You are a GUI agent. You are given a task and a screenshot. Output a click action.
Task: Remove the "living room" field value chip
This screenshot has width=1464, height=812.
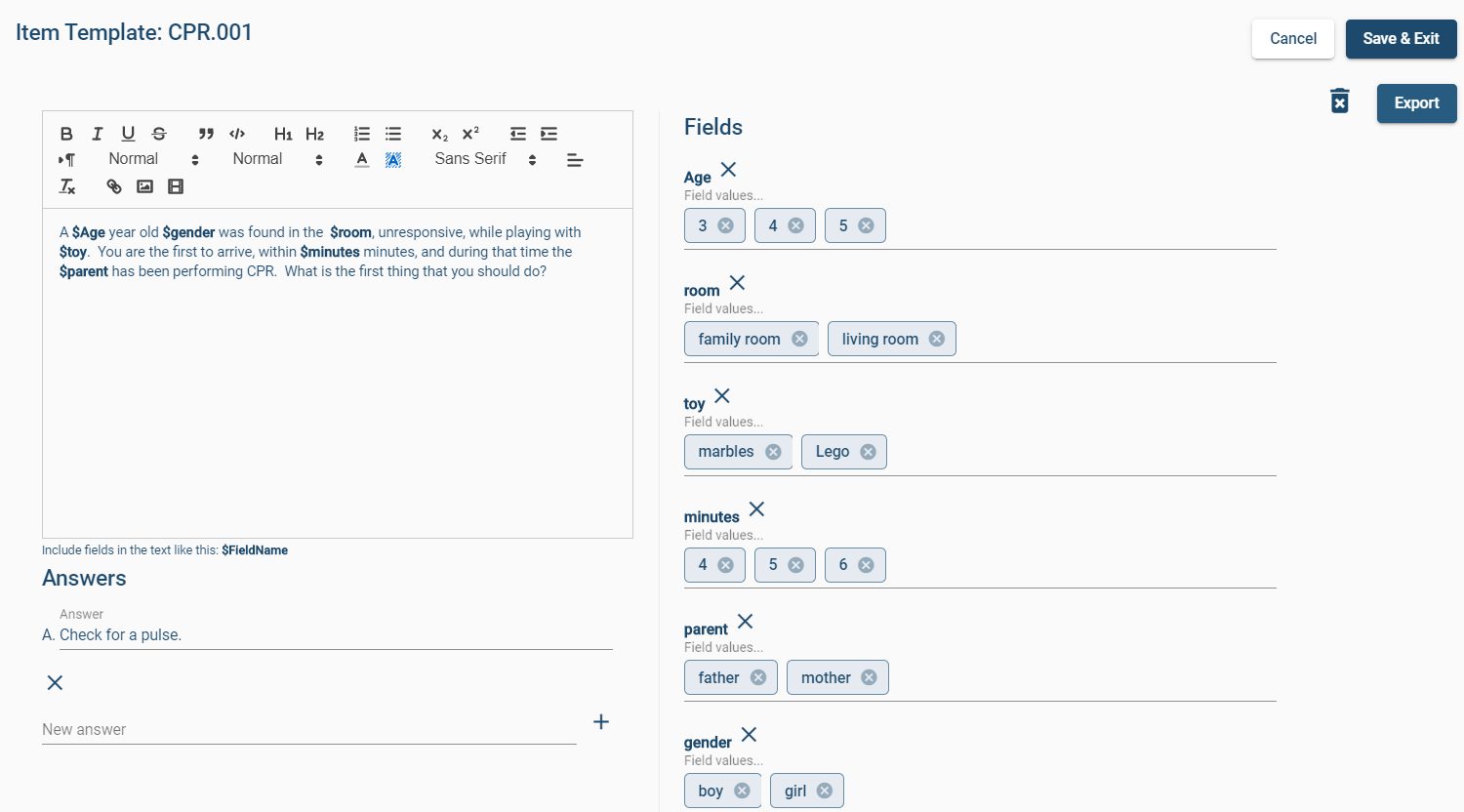point(937,339)
